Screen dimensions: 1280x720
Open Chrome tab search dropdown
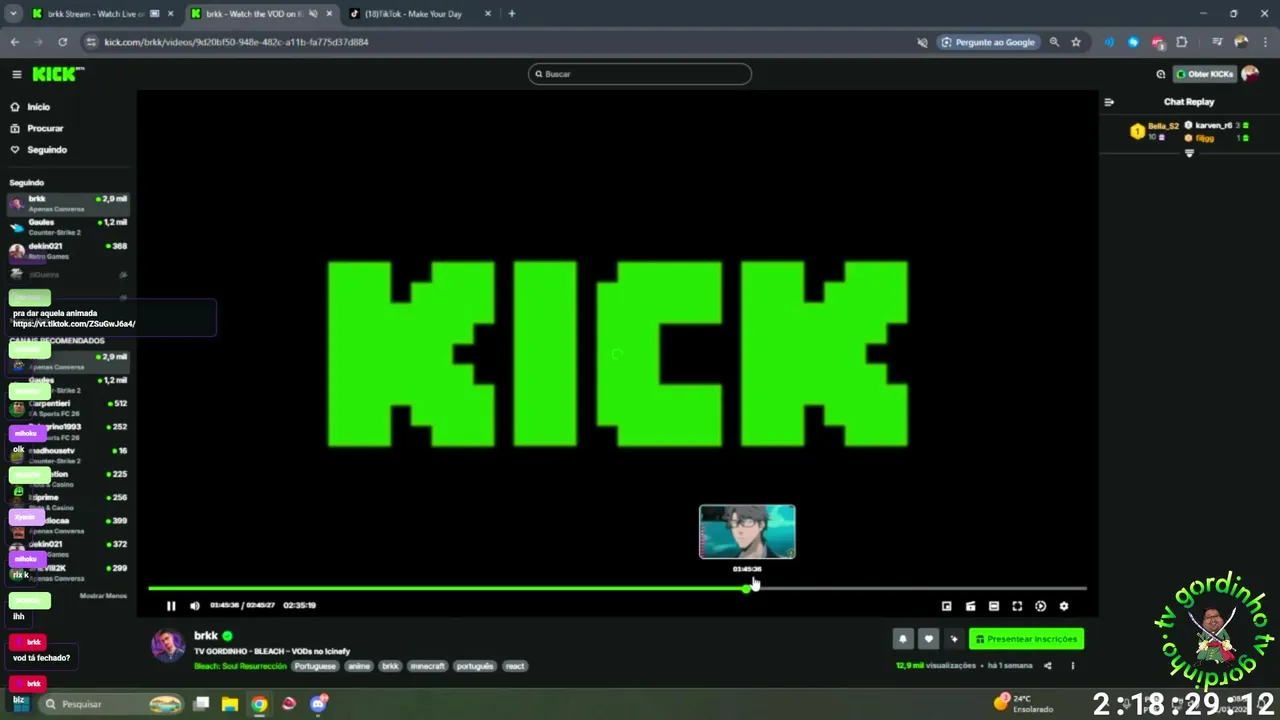[x=13, y=14]
